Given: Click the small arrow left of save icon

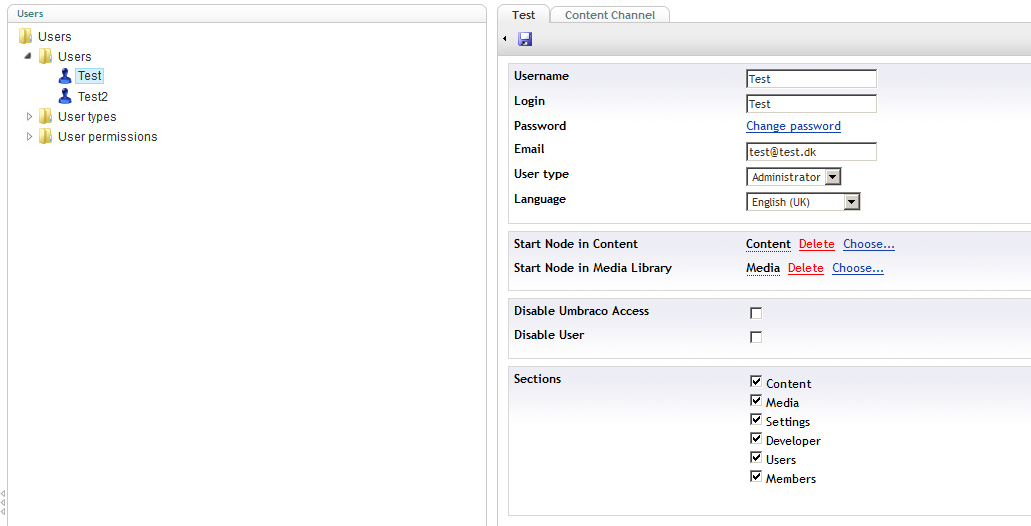Looking at the screenshot, I should pyautogui.click(x=505, y=39).
